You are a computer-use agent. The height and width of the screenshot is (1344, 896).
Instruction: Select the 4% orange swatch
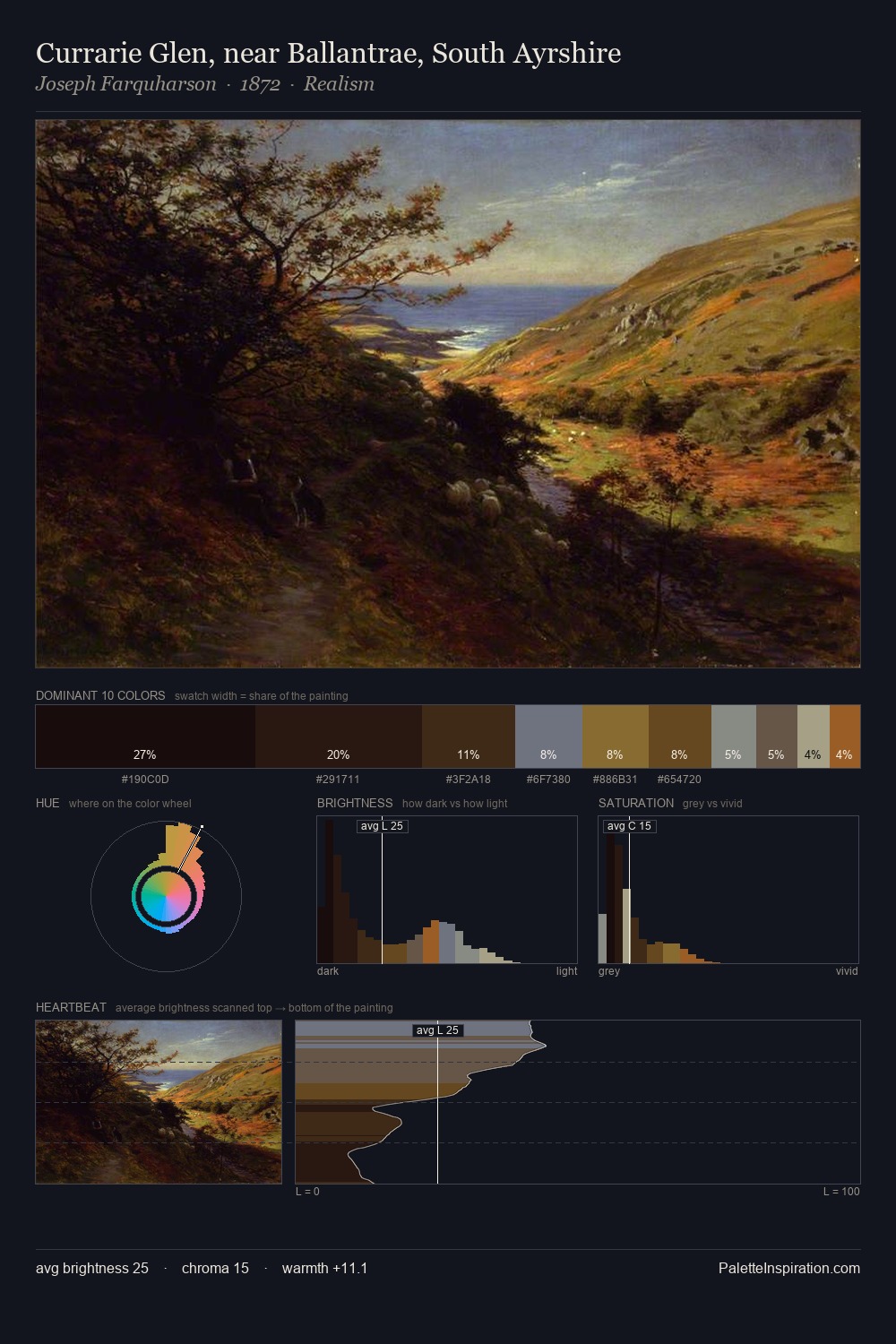[x=845, y=737]
